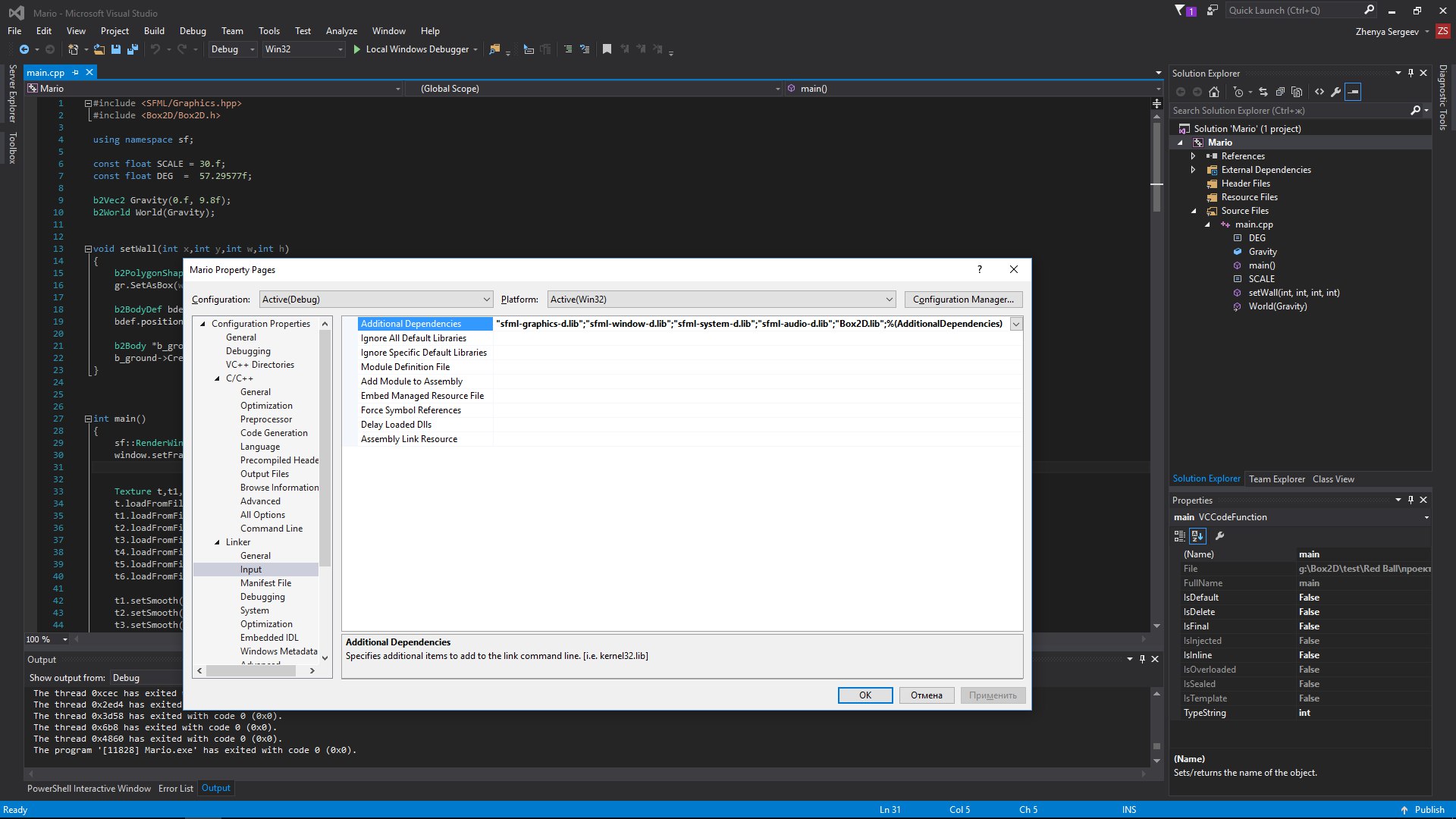1456x819 pixels.
Task: Click the Find in Files toolbar icon
Action: coord(495,49)
